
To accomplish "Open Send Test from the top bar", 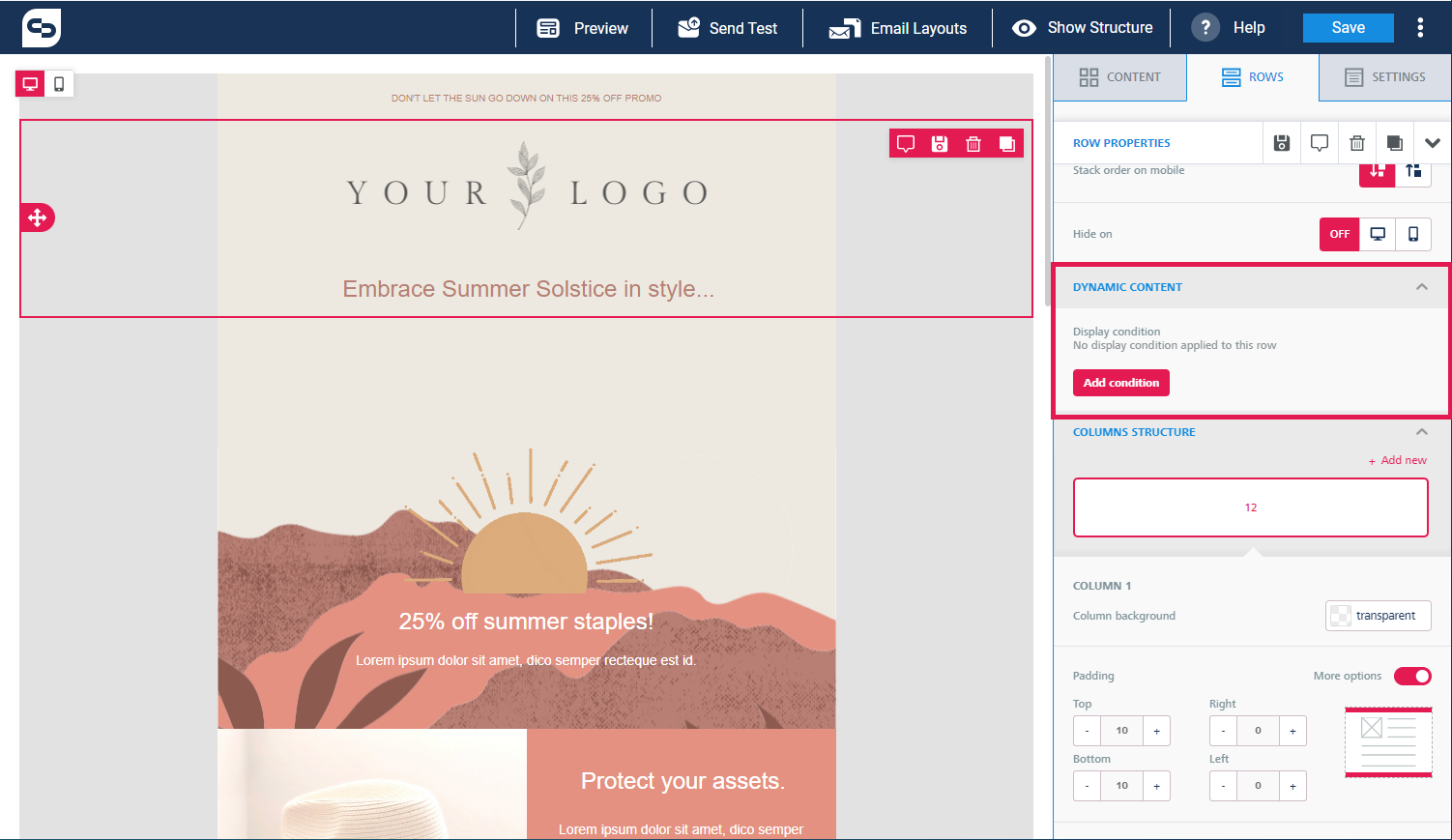I will click(x=727, y=28).
